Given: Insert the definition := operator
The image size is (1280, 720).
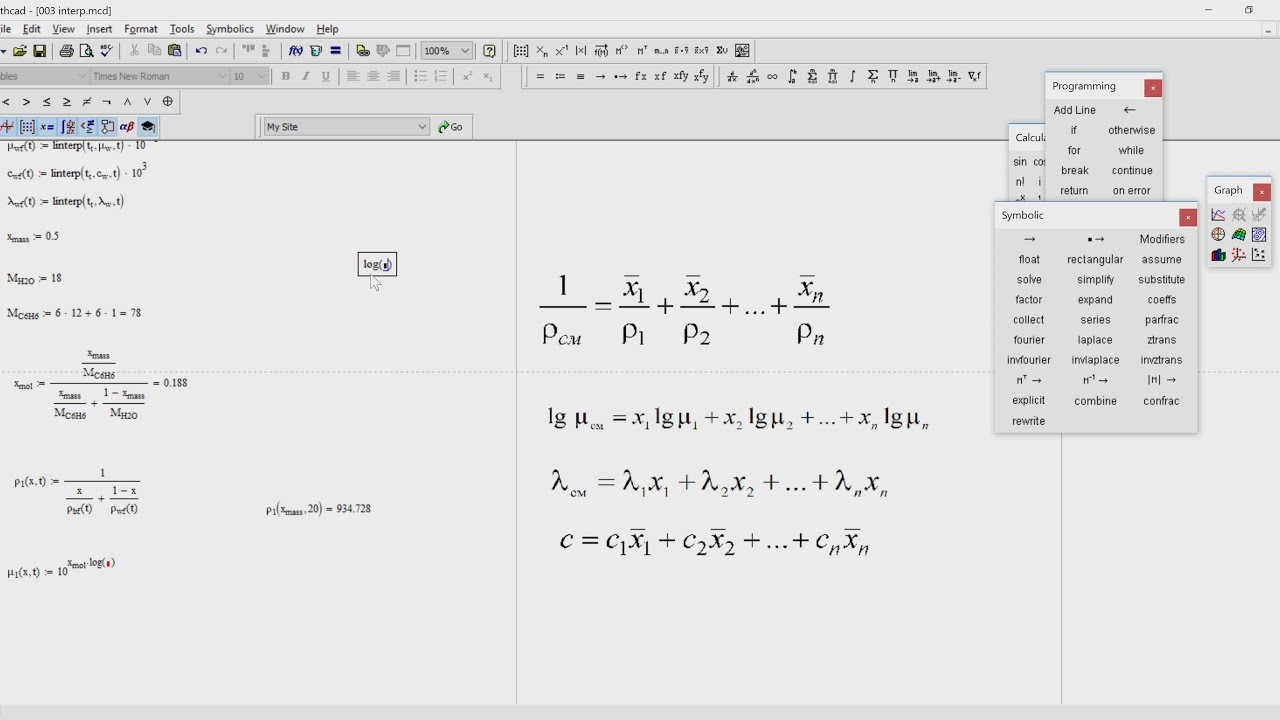Looking at the screenshot, I should pyautogui.click(x=560, y=77).
